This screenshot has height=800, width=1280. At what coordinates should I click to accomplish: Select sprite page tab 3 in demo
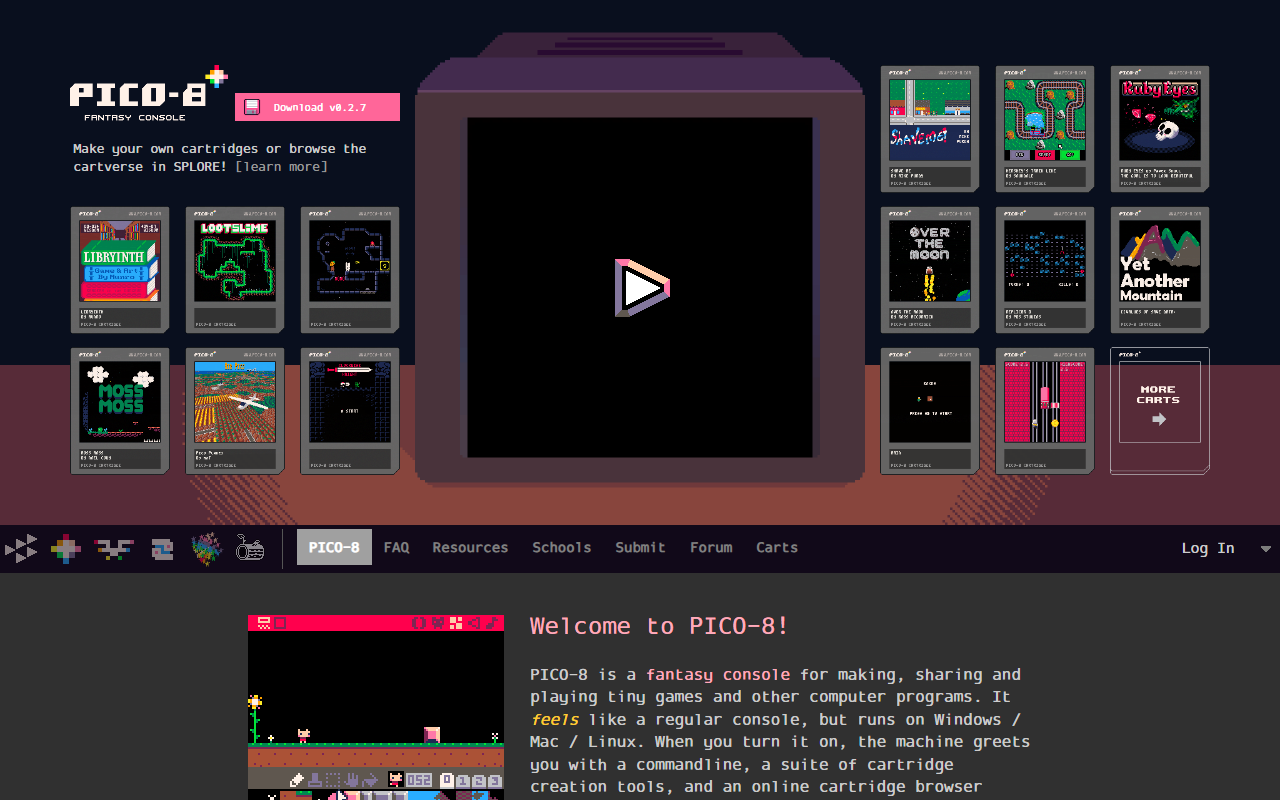tap(495, 780)
